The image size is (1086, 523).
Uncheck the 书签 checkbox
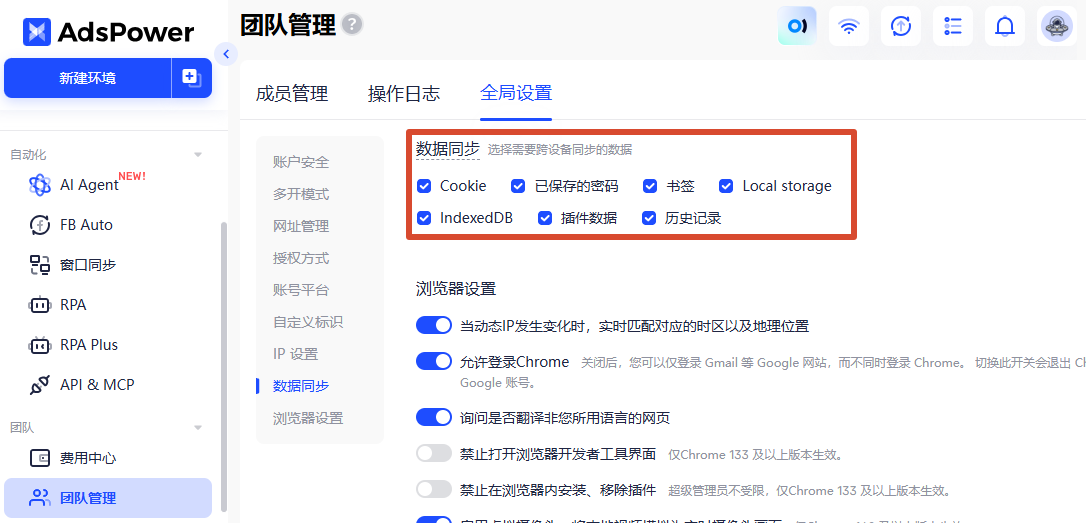[650, 186]
